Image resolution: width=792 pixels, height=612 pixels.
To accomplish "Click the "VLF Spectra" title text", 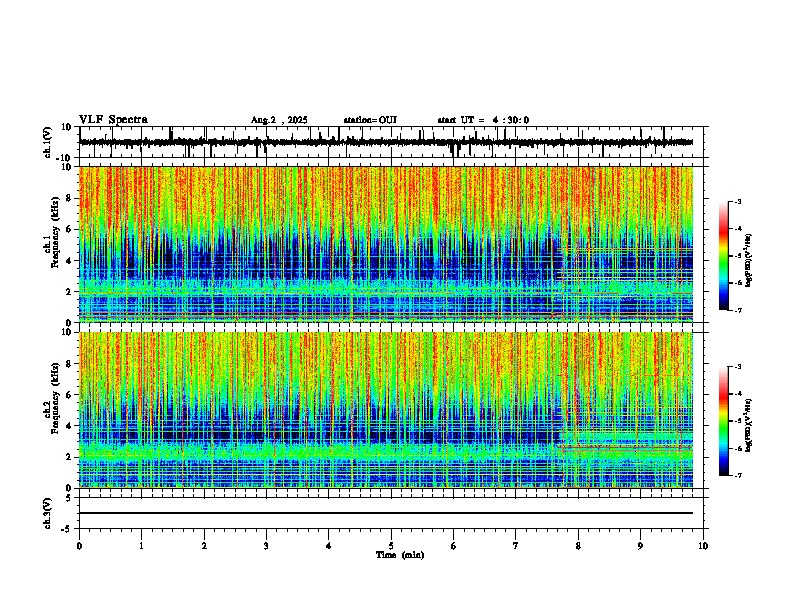I will click(x=113, y=120).
